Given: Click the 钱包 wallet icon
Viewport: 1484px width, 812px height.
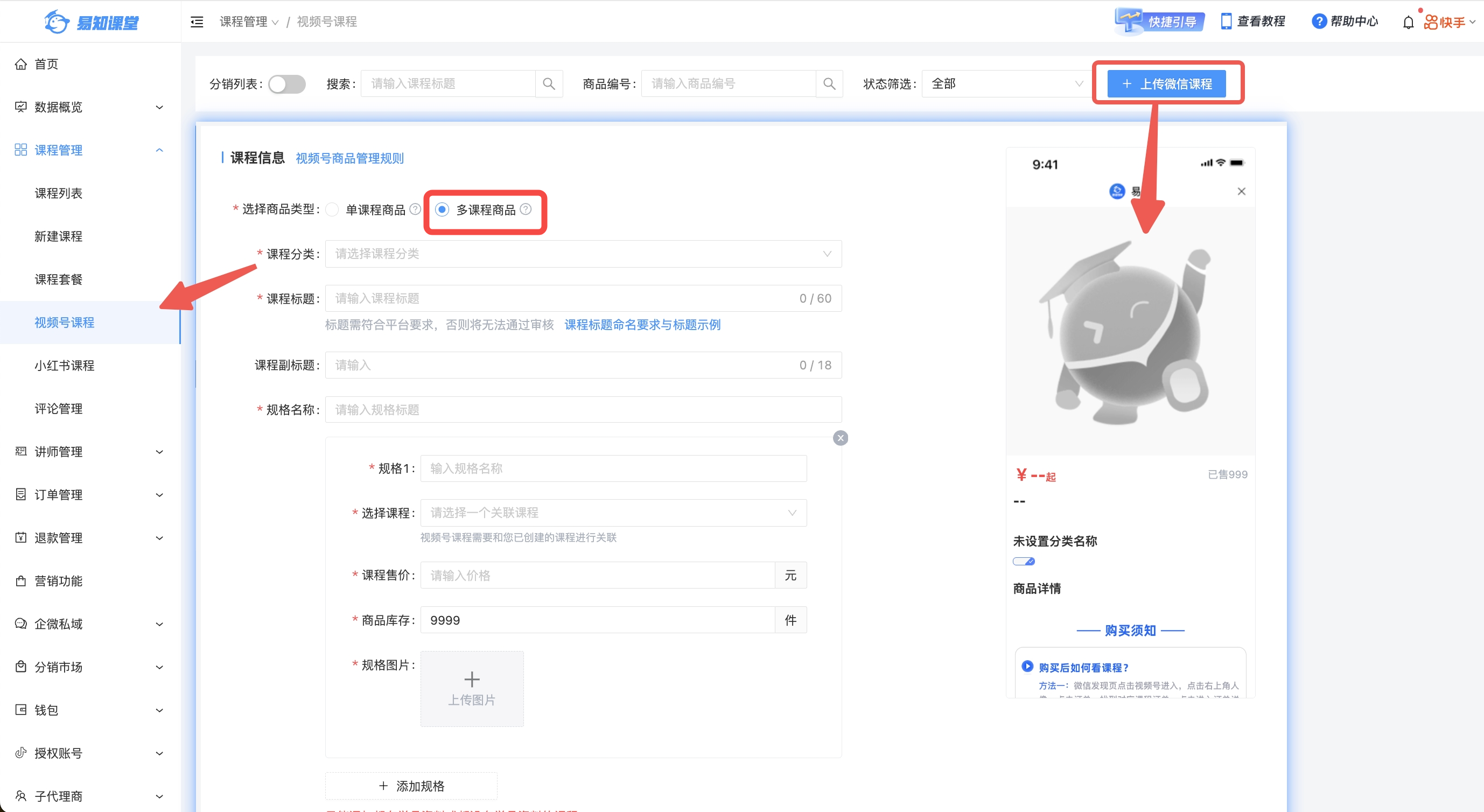Looking at the screenshot, I should click(21, 710).
